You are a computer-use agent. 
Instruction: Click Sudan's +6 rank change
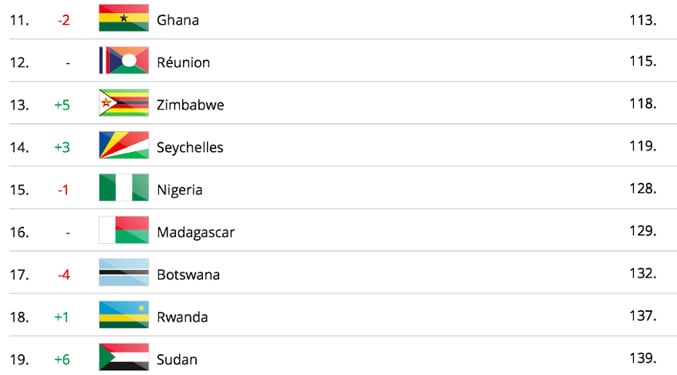pos(62,359)
